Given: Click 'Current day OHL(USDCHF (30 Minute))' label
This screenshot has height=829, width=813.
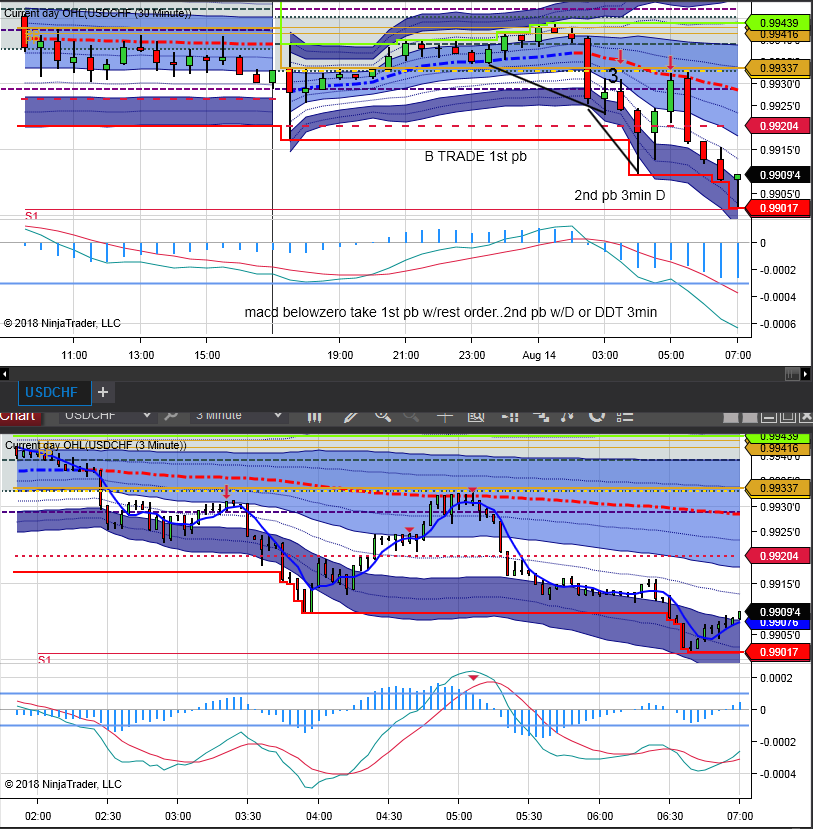Looking at the screenshot, I should click(98, 13).
